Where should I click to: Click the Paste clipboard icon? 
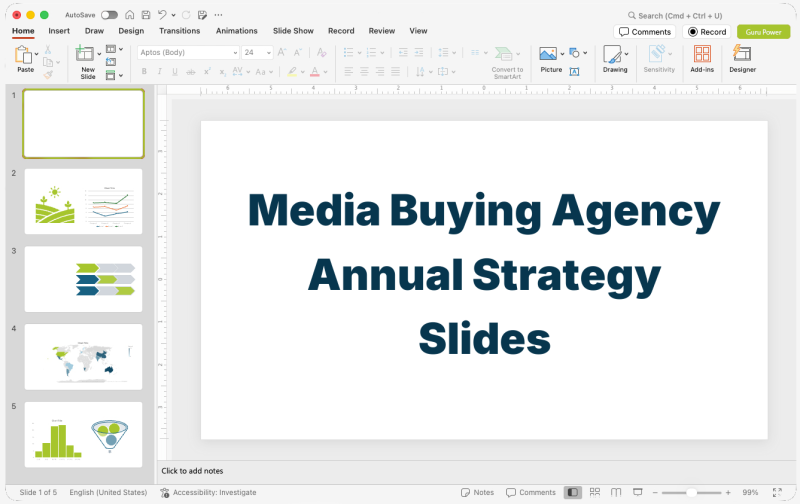(x=23, y=55)
